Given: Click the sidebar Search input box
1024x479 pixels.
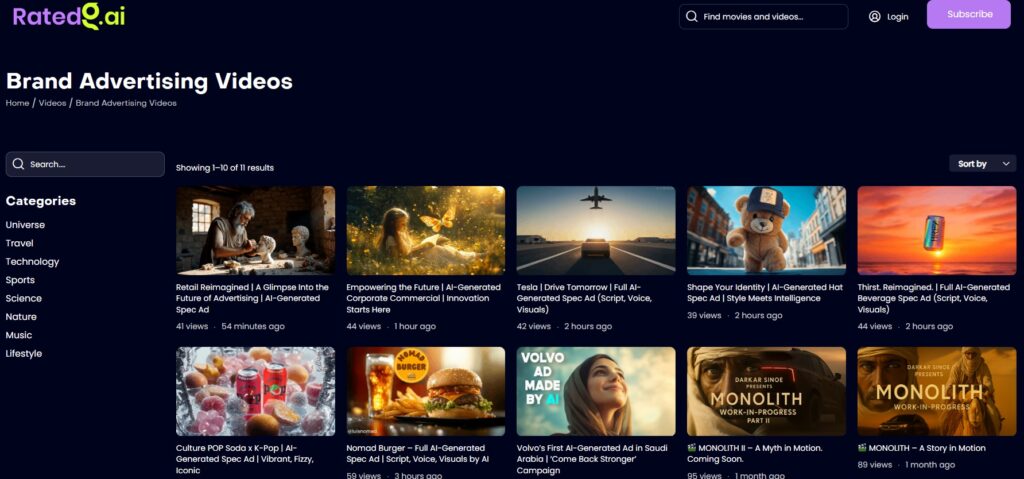Looking at the screenshot, I should 92,164.
